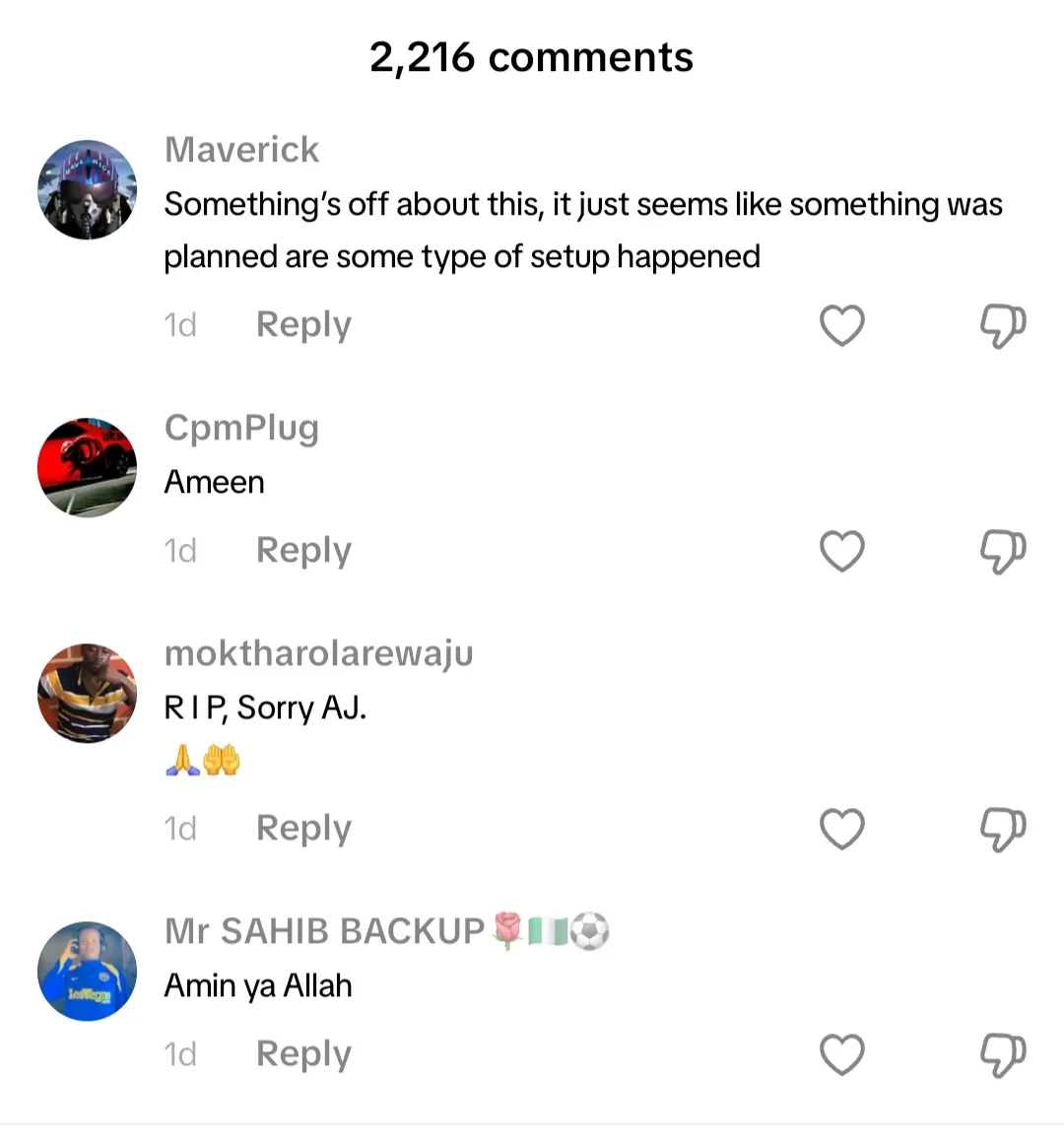Reply to Maverick's comment
Image resolution: width=1064 pixels, height=1144 pixels.
tap(303, 325)
